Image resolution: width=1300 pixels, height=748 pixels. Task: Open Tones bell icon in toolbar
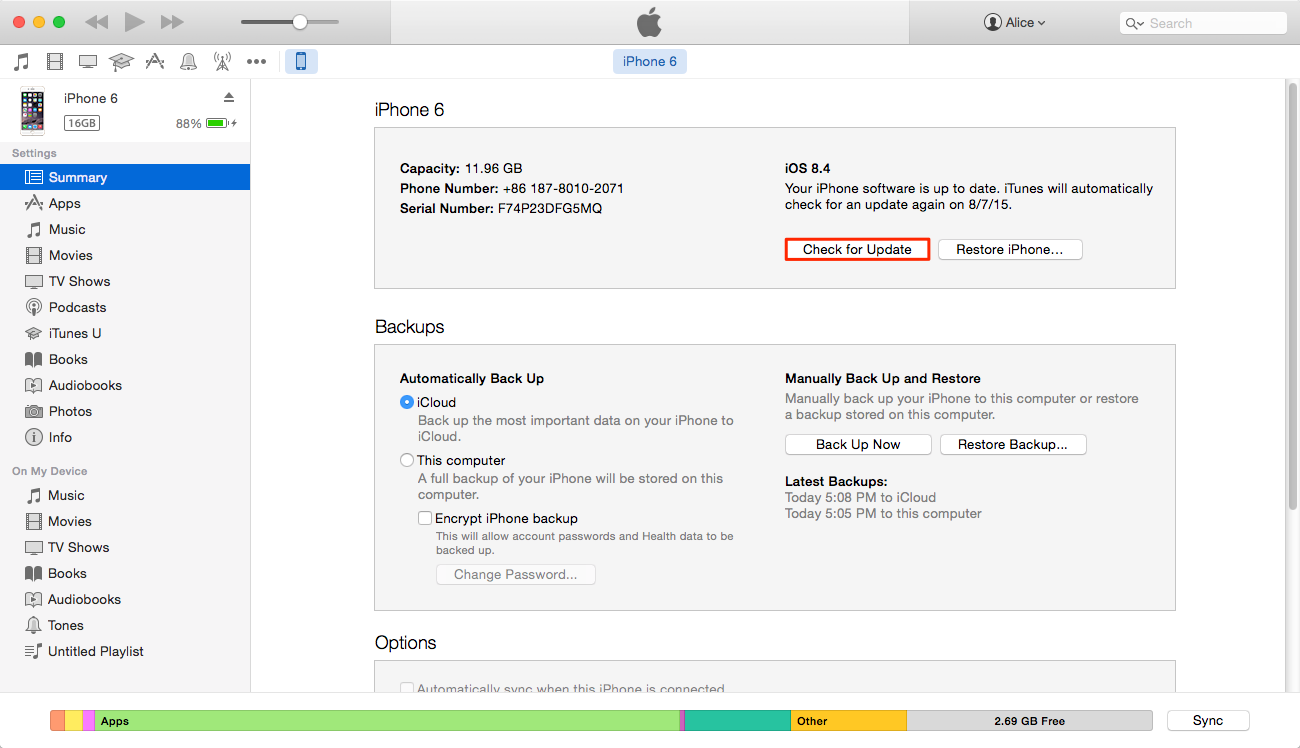point(188,62)
